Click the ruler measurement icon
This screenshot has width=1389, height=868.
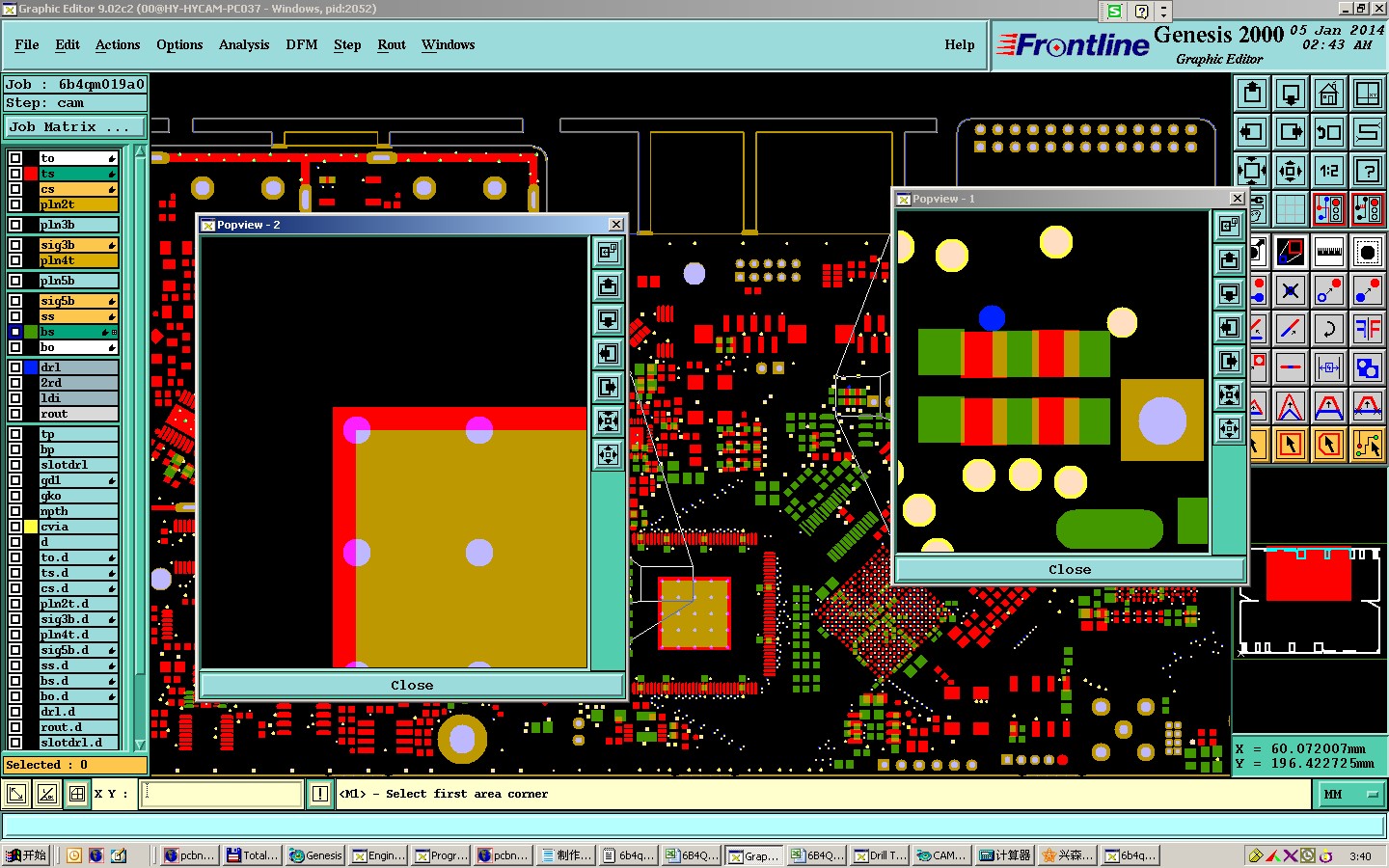tap(1329, 252)
